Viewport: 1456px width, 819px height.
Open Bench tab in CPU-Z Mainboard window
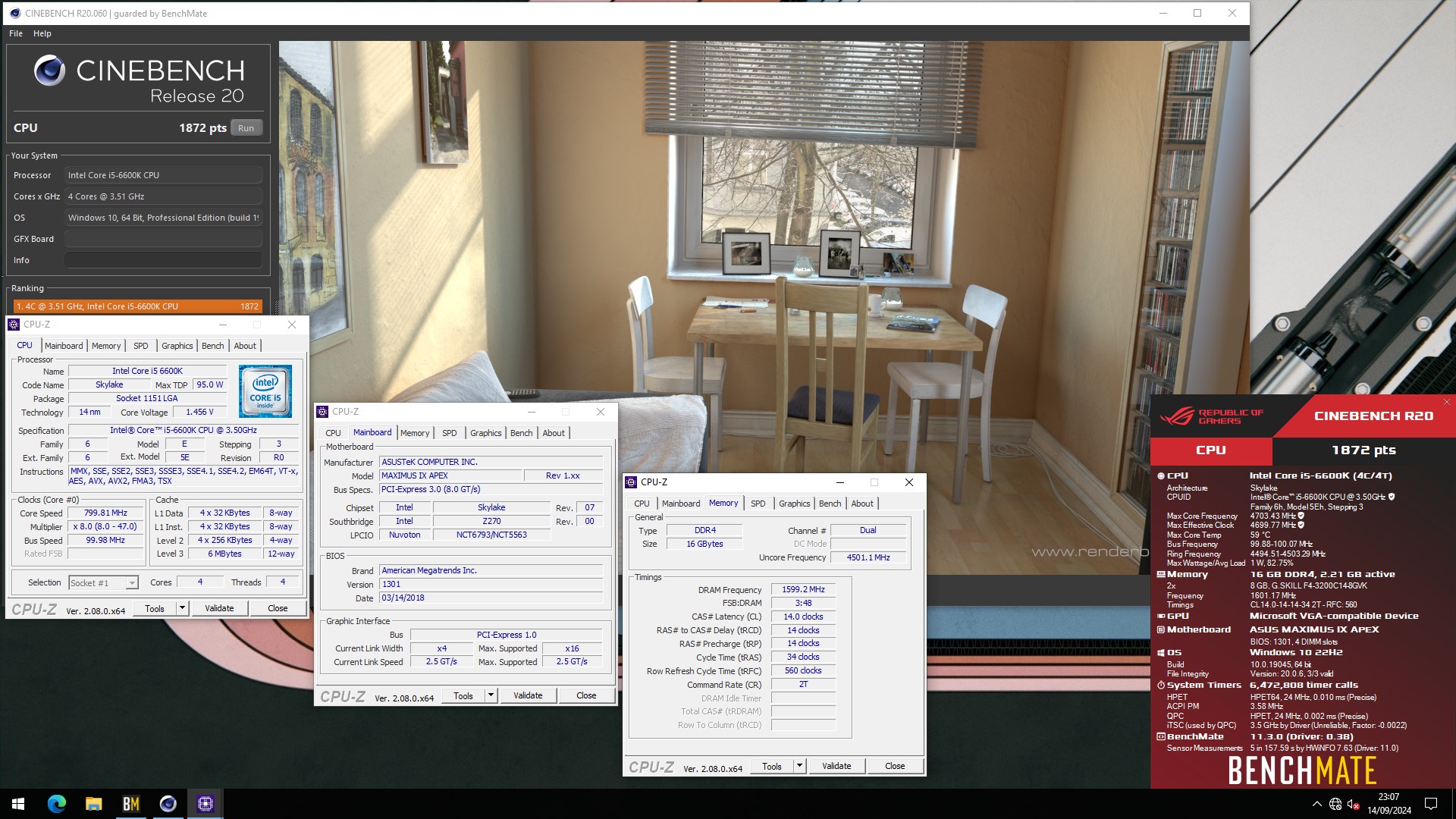point(522,433)
